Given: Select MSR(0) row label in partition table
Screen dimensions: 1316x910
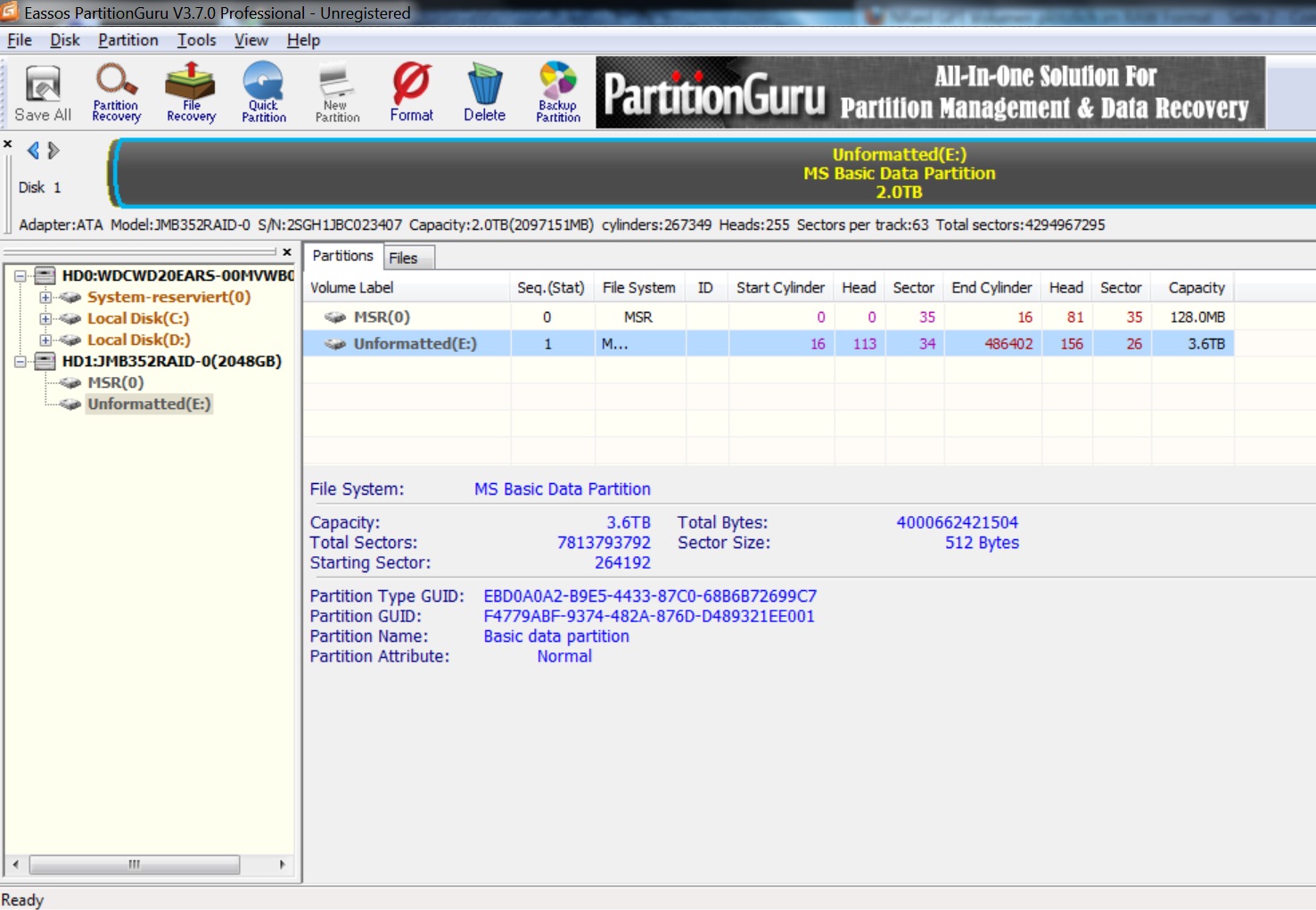Looking at the screenshot, I should coord(382,316).
